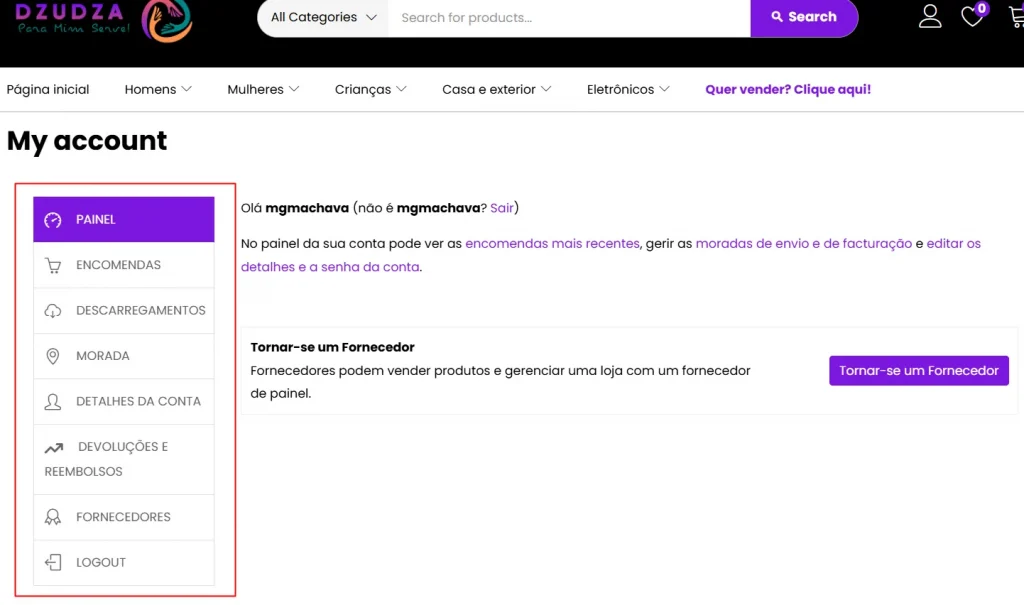This screenshot has width=1024, height=605.
Task: Click the Tornar-se um Fornecedor button
Action: point(918,371)
